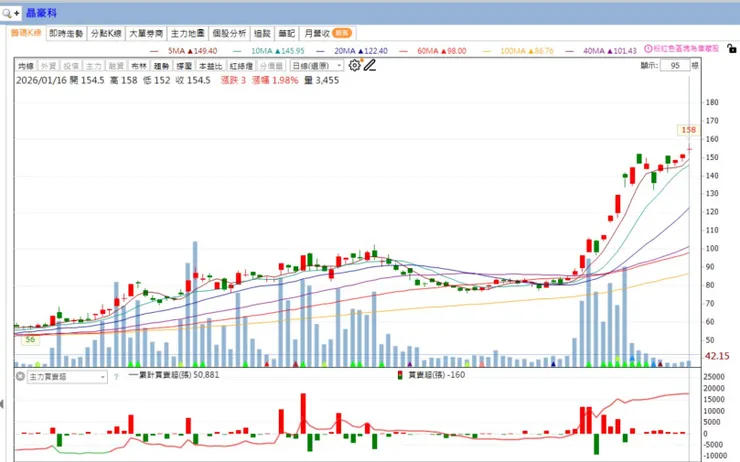This screenshot has height=462, width=740.
Task: Click the 晶豪科 stock name title
Action: click(42, 13)
